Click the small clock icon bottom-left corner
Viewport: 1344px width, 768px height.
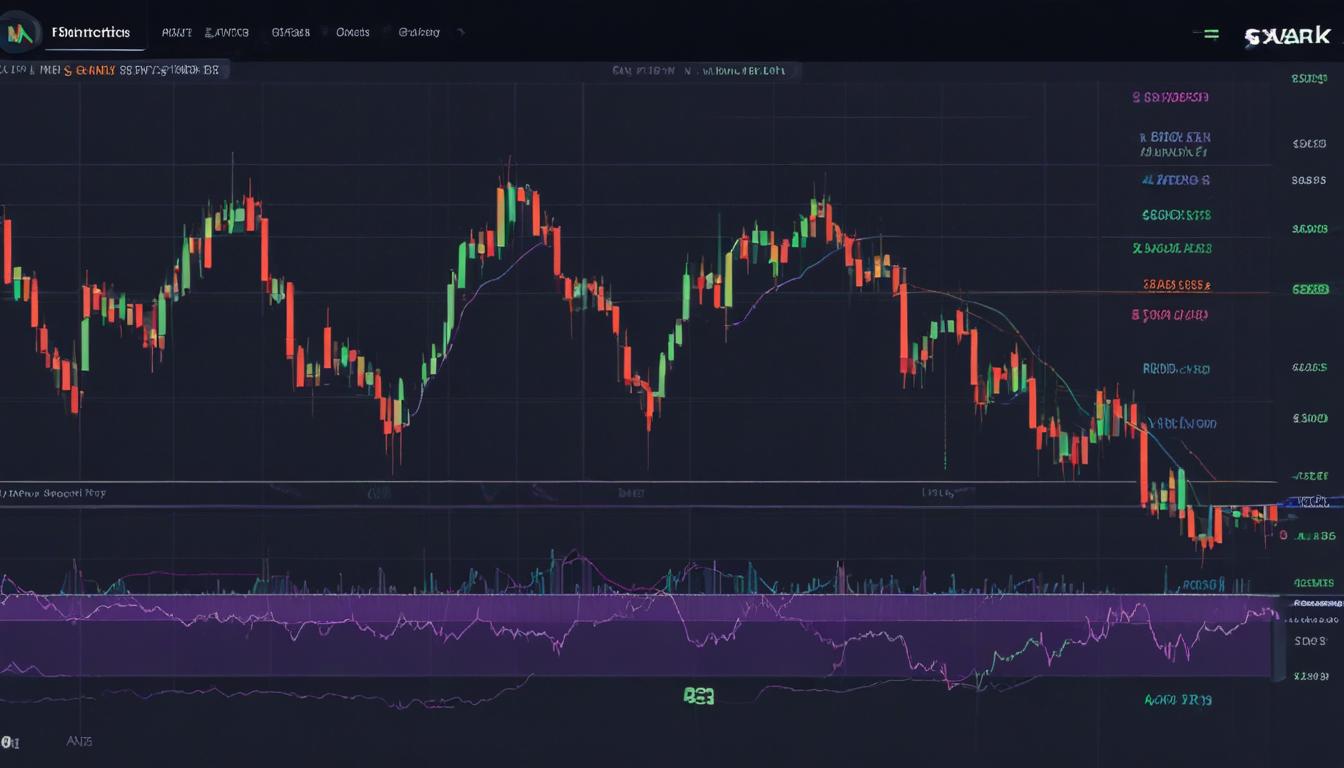11,740
